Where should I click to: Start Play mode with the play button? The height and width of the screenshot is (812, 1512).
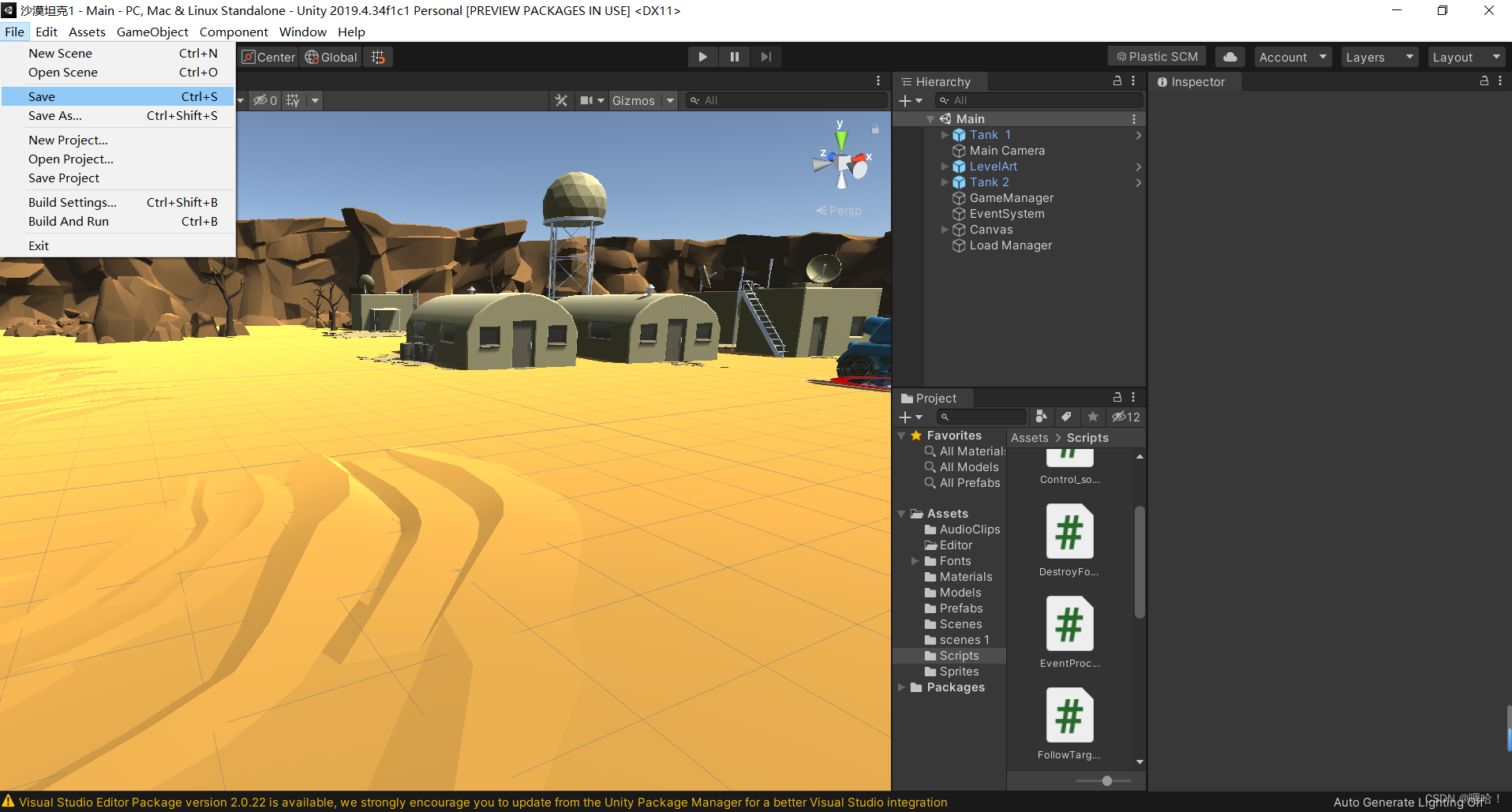[x=702, y=57]
